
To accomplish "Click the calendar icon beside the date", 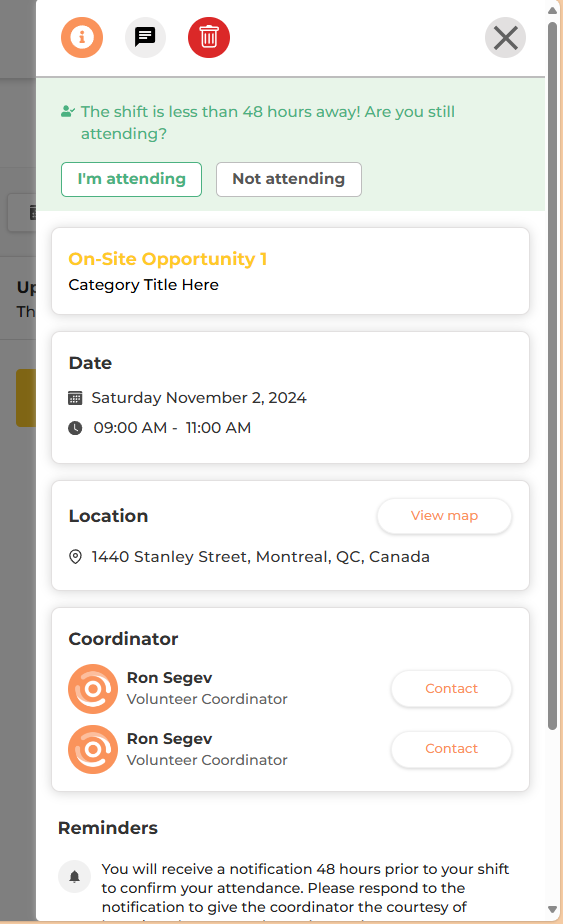I will tap(75, 398).
